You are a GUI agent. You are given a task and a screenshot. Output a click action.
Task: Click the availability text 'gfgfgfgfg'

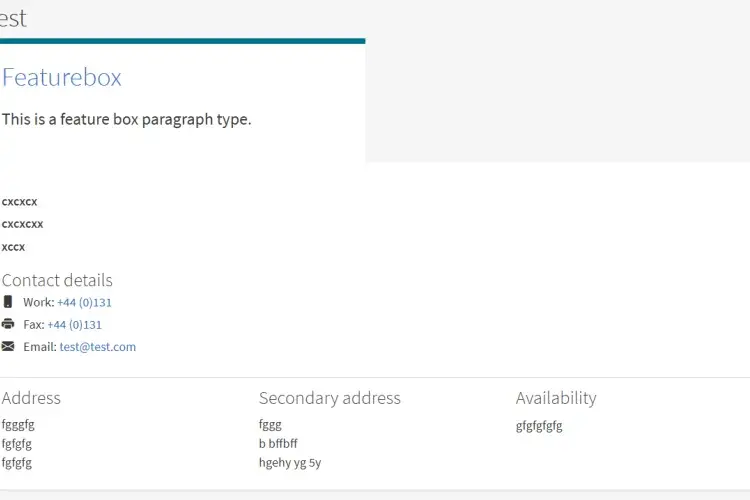(539, 425)
